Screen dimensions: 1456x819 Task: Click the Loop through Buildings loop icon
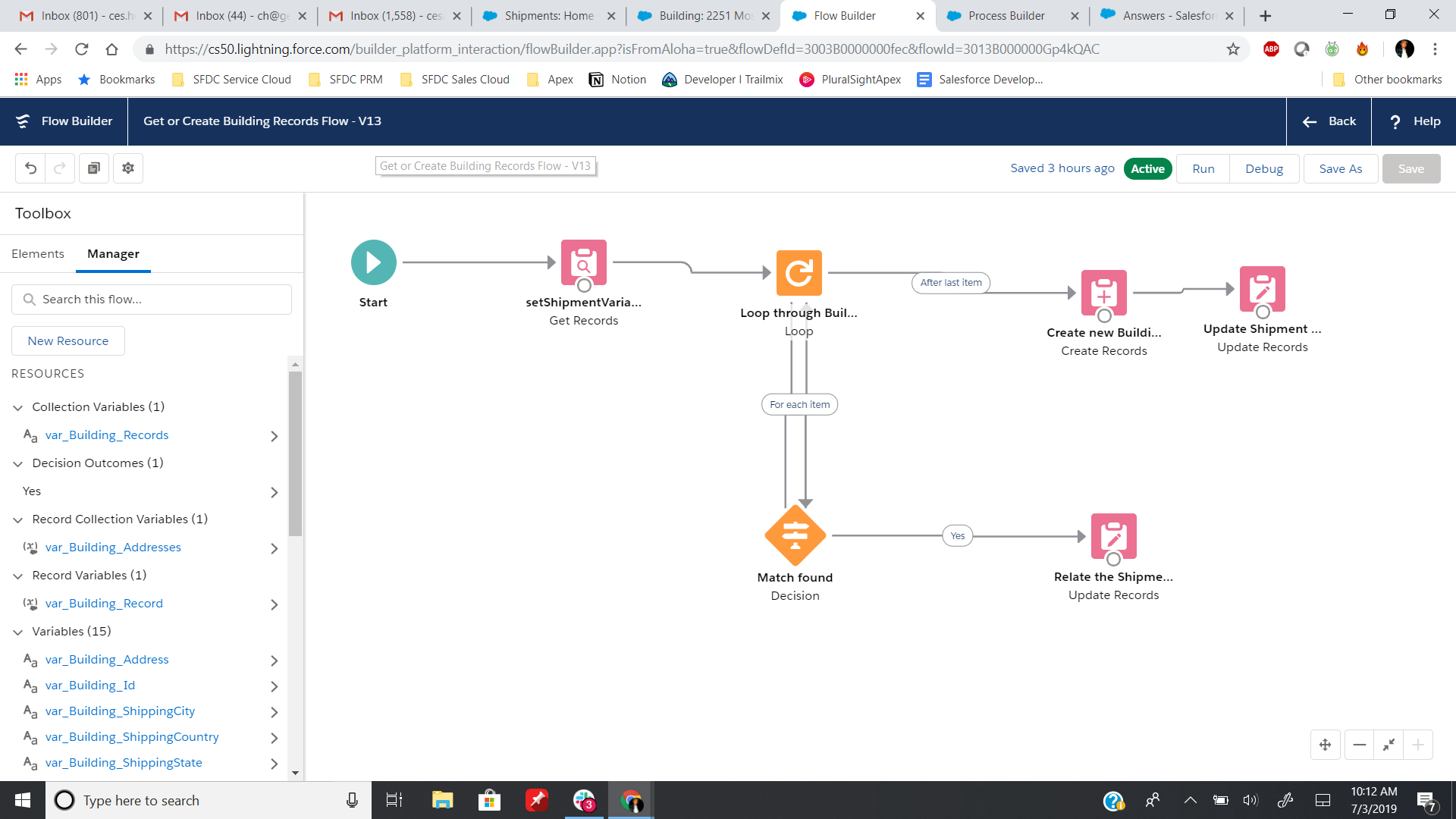coord(799,273)
